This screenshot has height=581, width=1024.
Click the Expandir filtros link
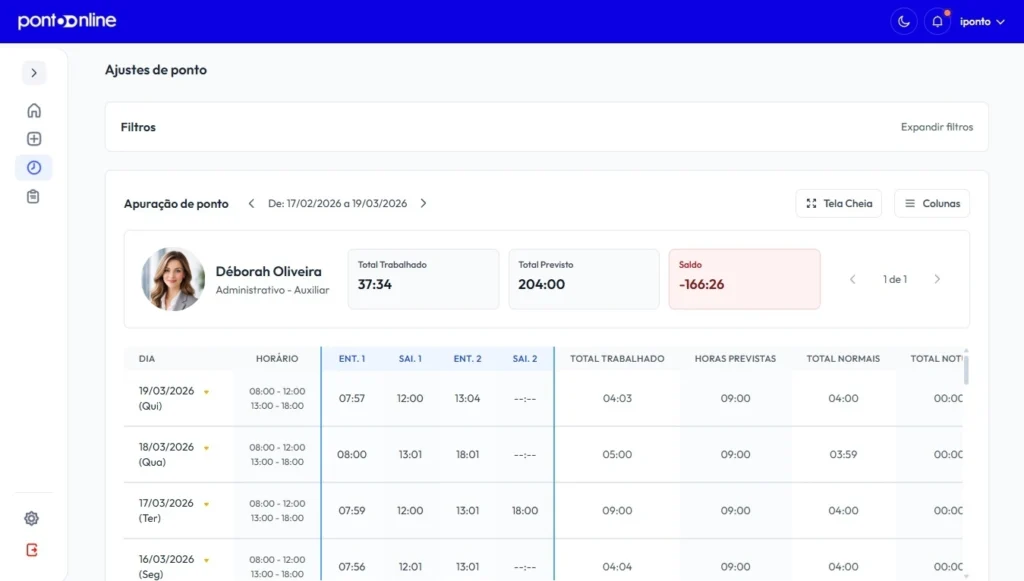937,127
